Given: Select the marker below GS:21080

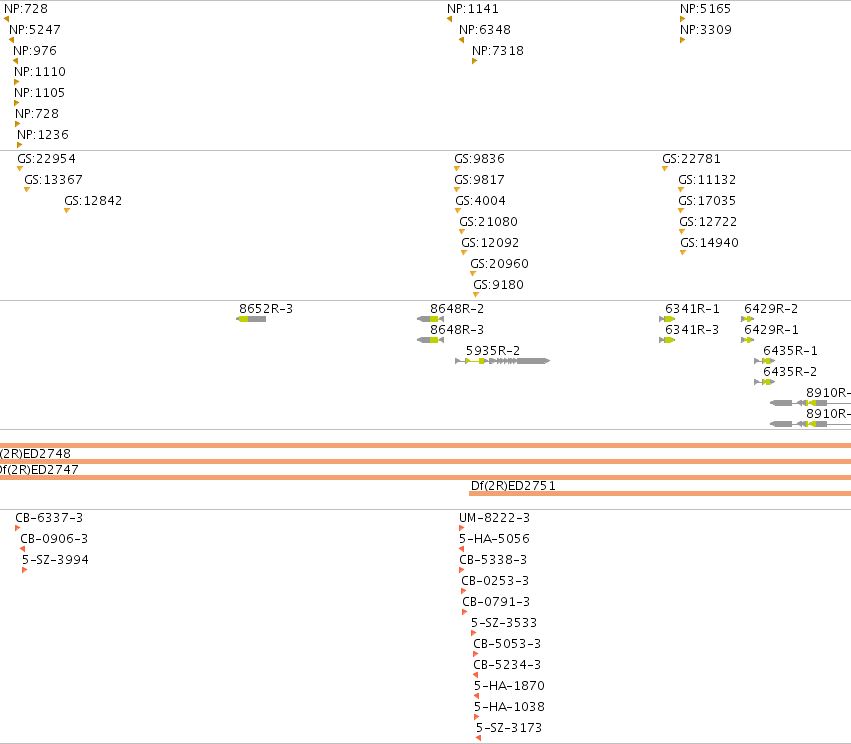Looking at the screenshot, I should (462, 232).
